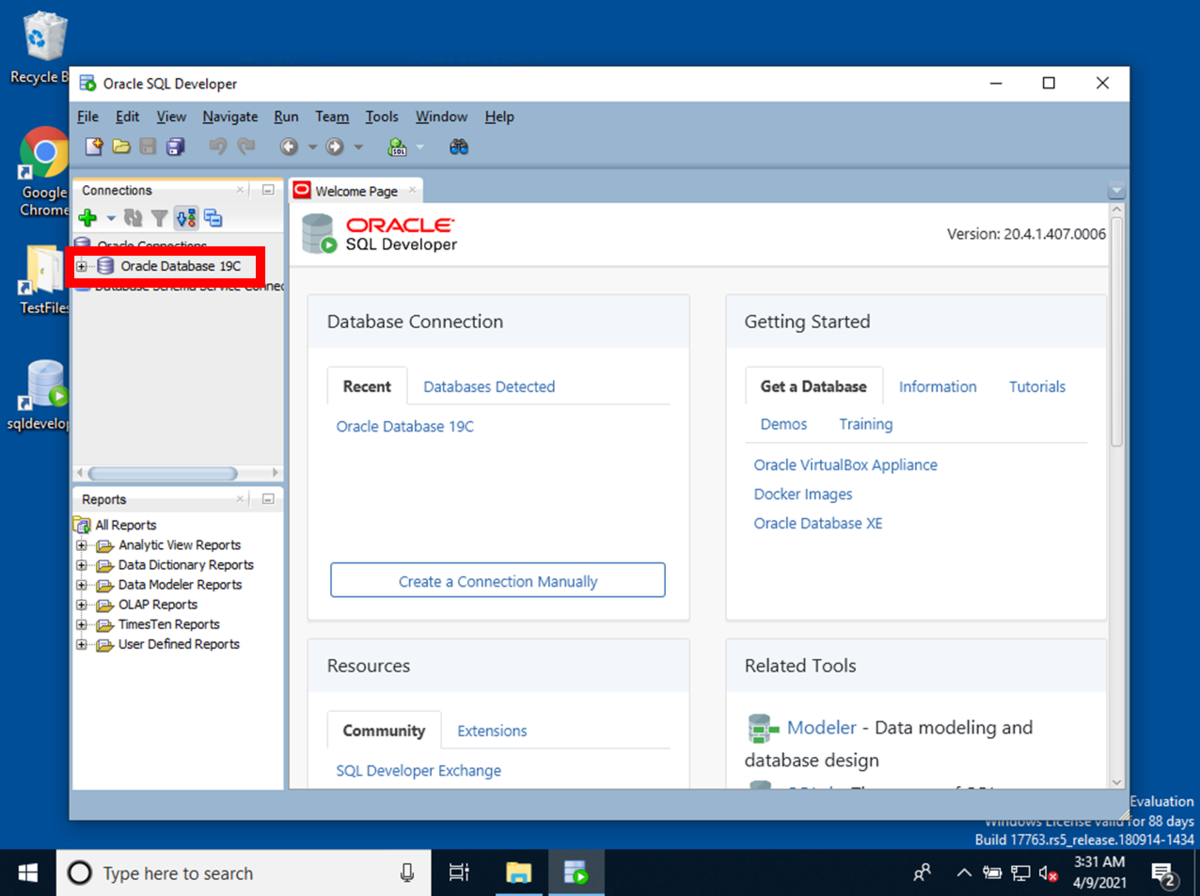Expand the TimesTen Reports node

pos(82,625)
